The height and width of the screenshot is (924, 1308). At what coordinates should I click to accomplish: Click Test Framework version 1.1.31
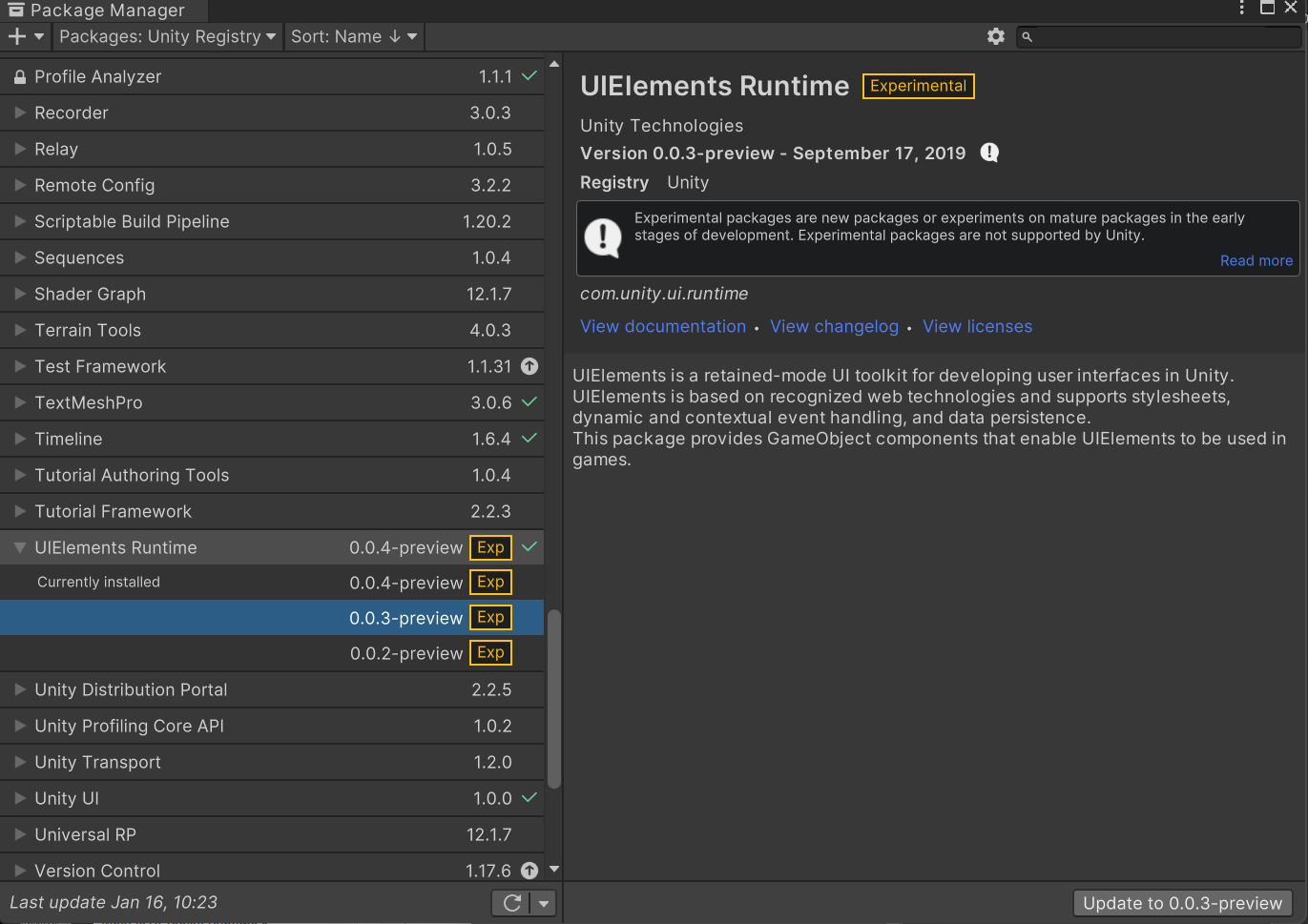489,366
